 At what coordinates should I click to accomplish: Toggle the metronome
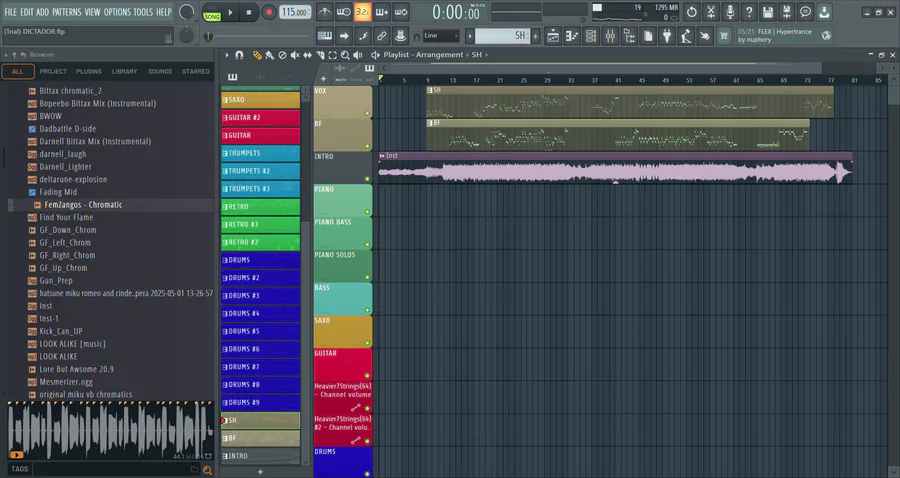pos(324,11)
